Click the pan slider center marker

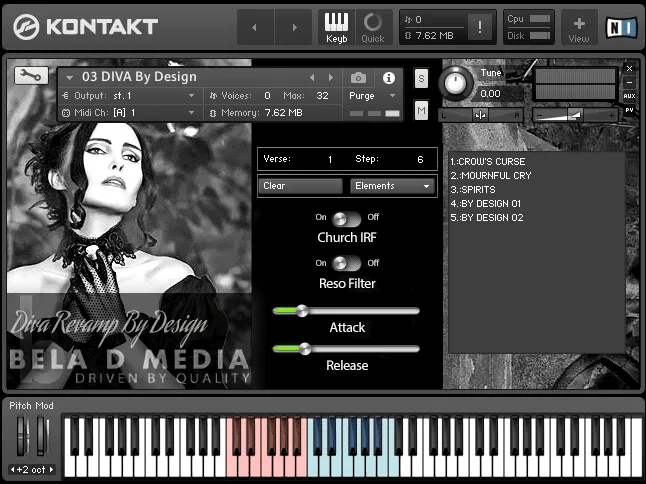pos(480,115)
